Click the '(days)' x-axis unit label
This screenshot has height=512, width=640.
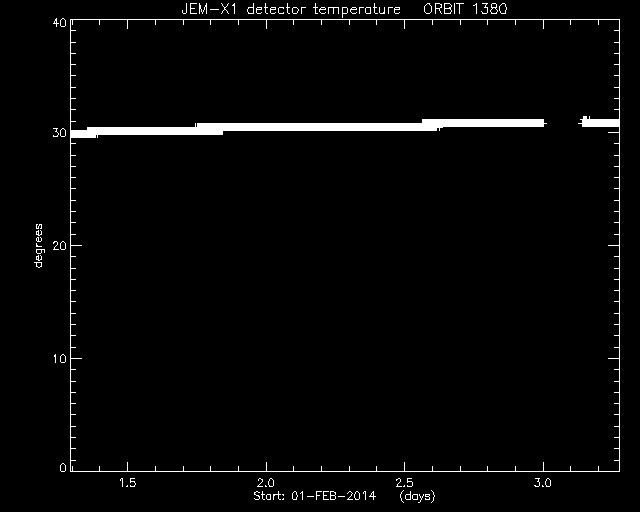coord(417,496)
